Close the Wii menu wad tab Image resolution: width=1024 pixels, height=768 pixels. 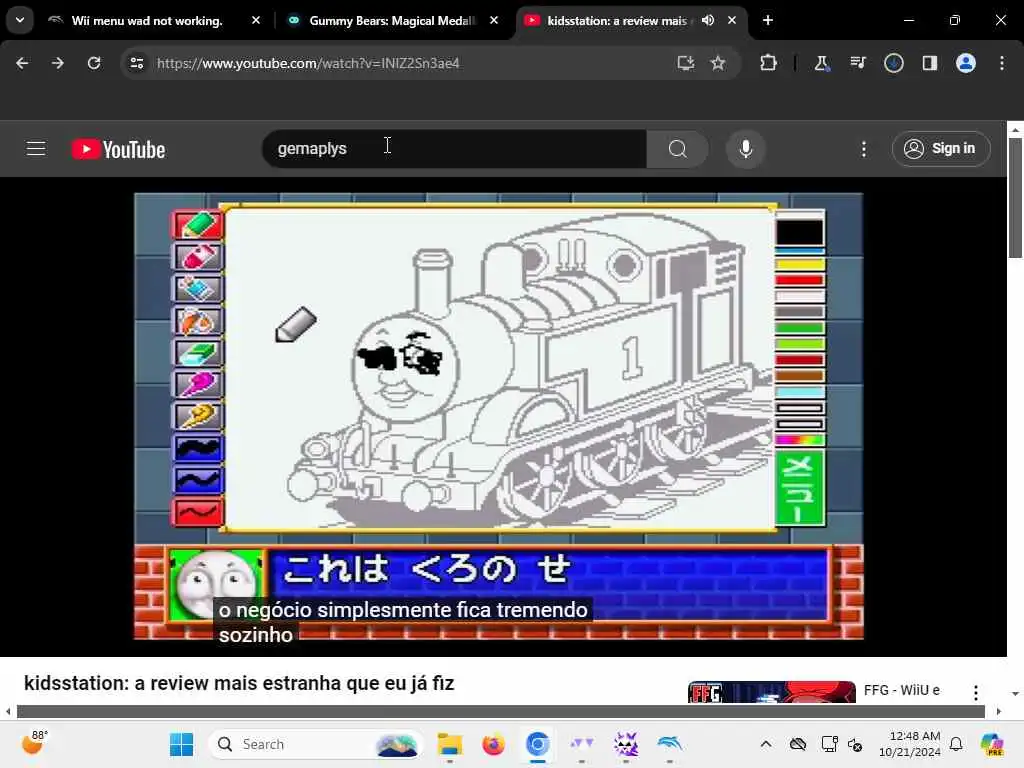[x=256, y=20]
